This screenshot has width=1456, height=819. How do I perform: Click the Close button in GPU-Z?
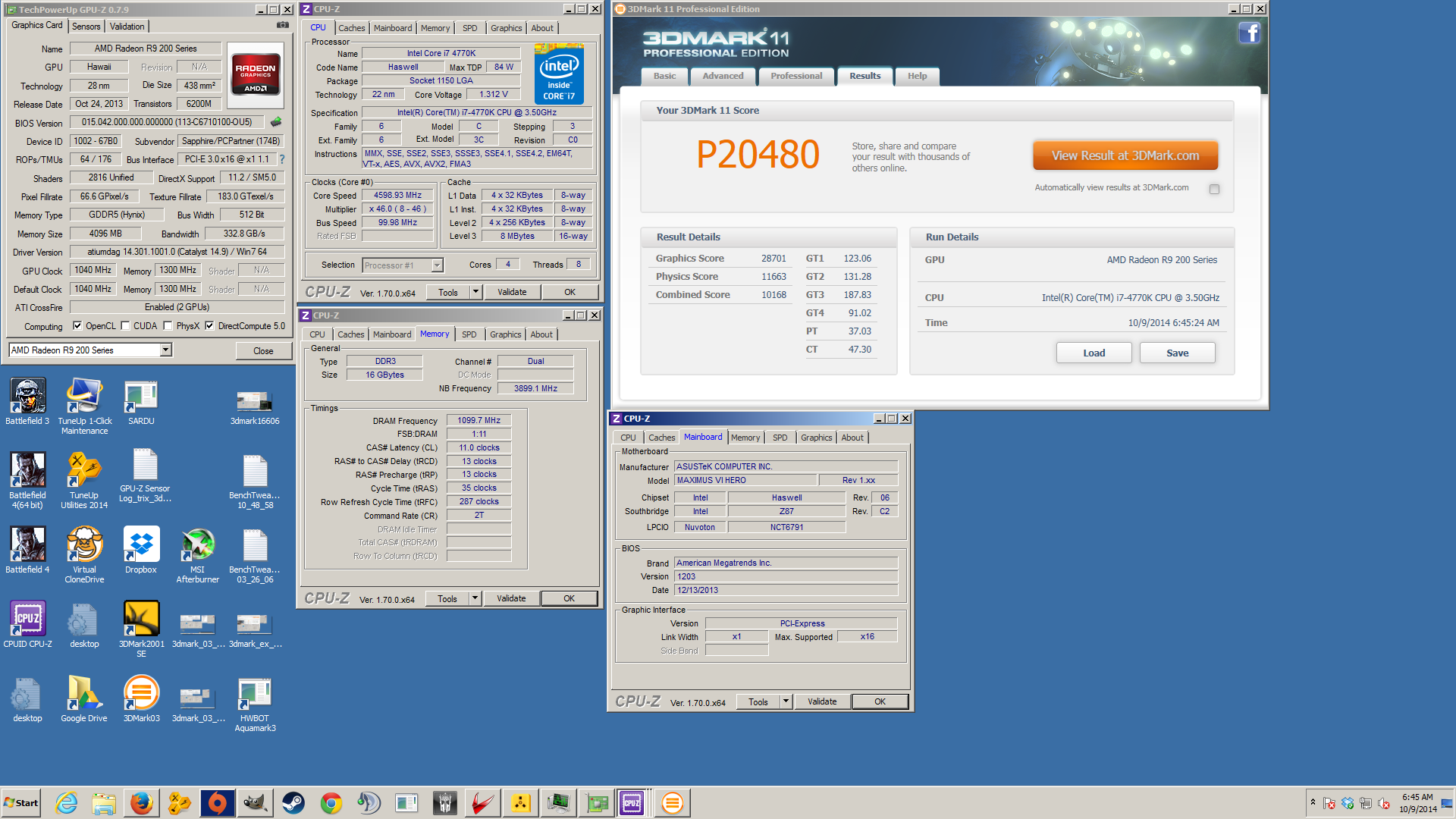(x=263, y=350)
